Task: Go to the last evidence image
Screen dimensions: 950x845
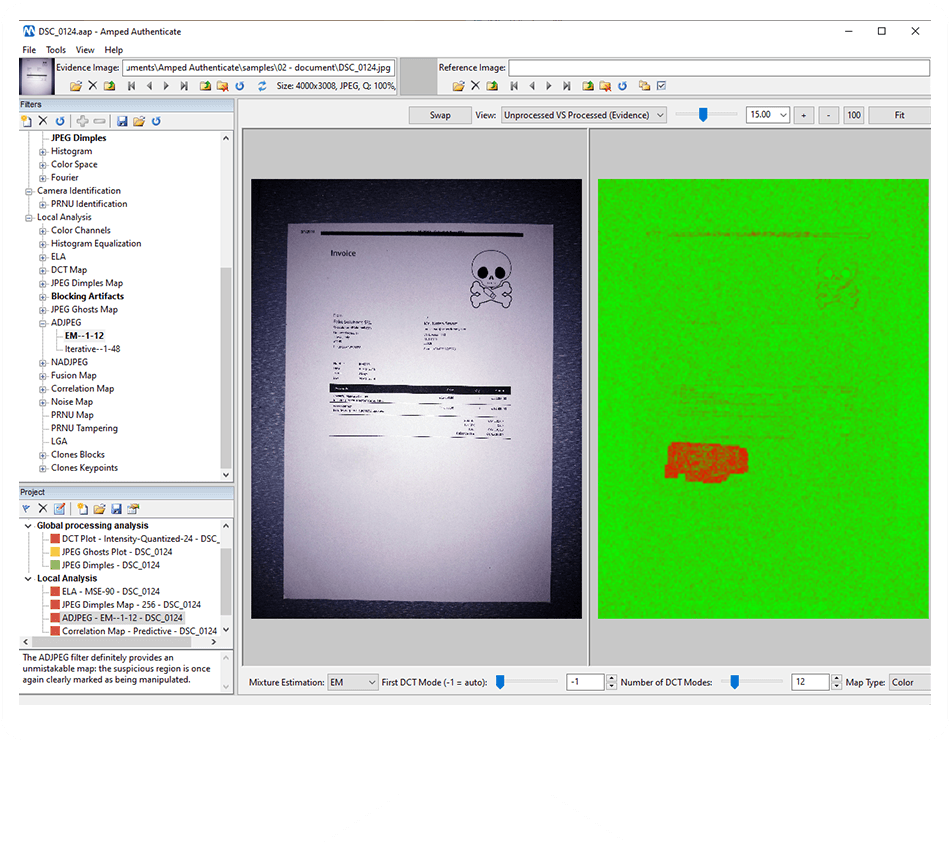Action: (184, 86)
